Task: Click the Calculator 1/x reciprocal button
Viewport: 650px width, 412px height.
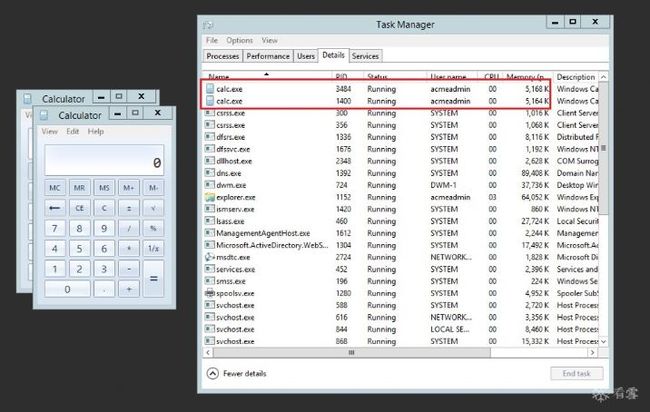Action: (x=153, y=249)
